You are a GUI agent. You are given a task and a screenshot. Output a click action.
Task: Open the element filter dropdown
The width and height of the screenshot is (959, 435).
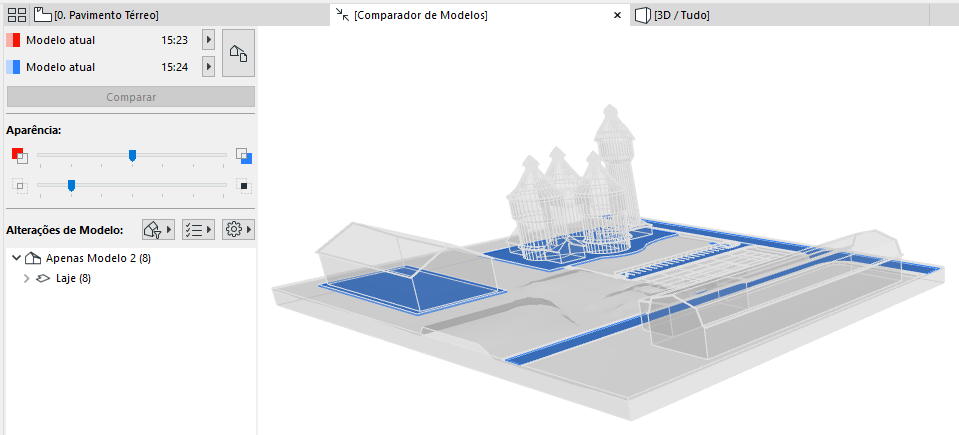158,230
